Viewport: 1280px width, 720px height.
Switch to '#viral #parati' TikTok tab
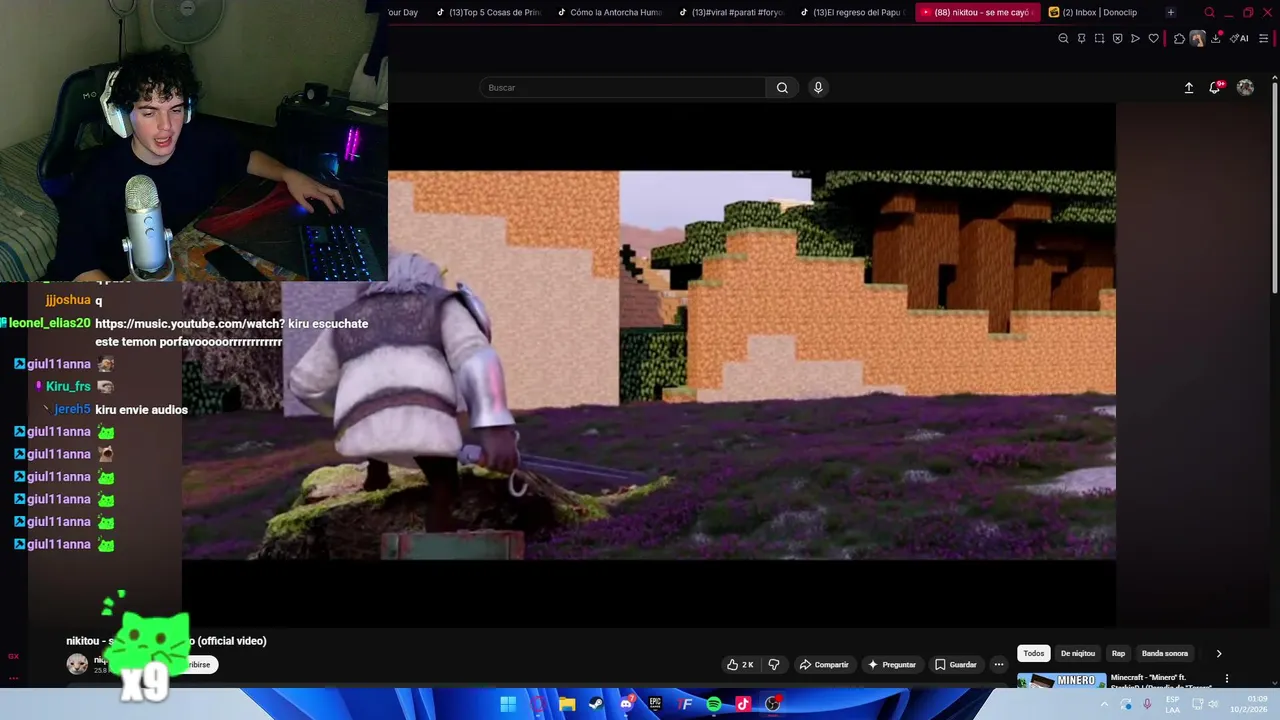coord(733,13)
